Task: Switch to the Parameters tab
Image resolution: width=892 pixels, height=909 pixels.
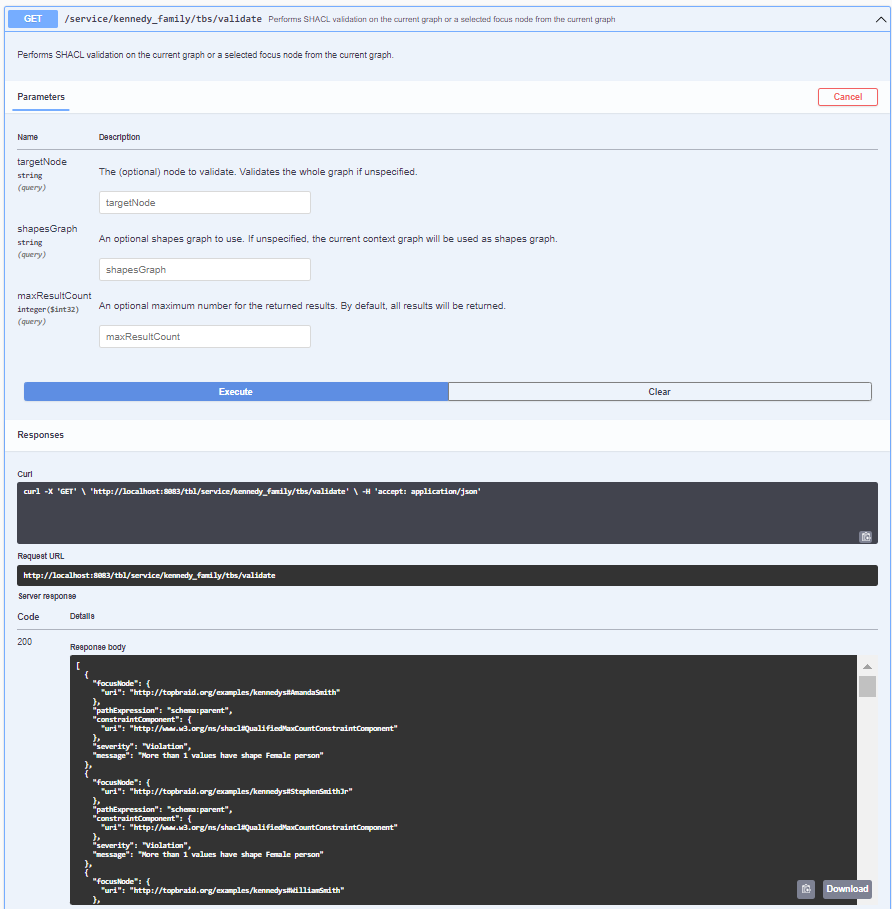Action: (x=41, y=97)
